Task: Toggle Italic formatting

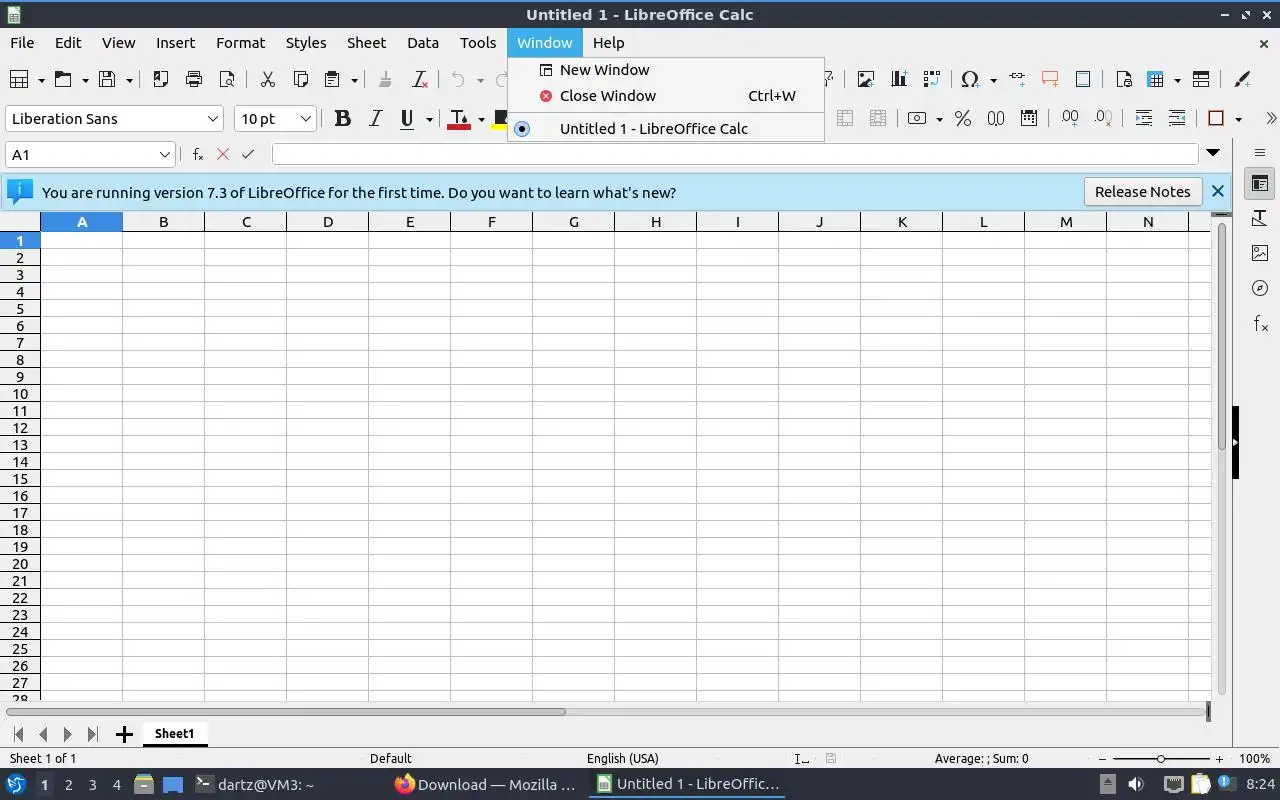Action: [x=375, y=118]
